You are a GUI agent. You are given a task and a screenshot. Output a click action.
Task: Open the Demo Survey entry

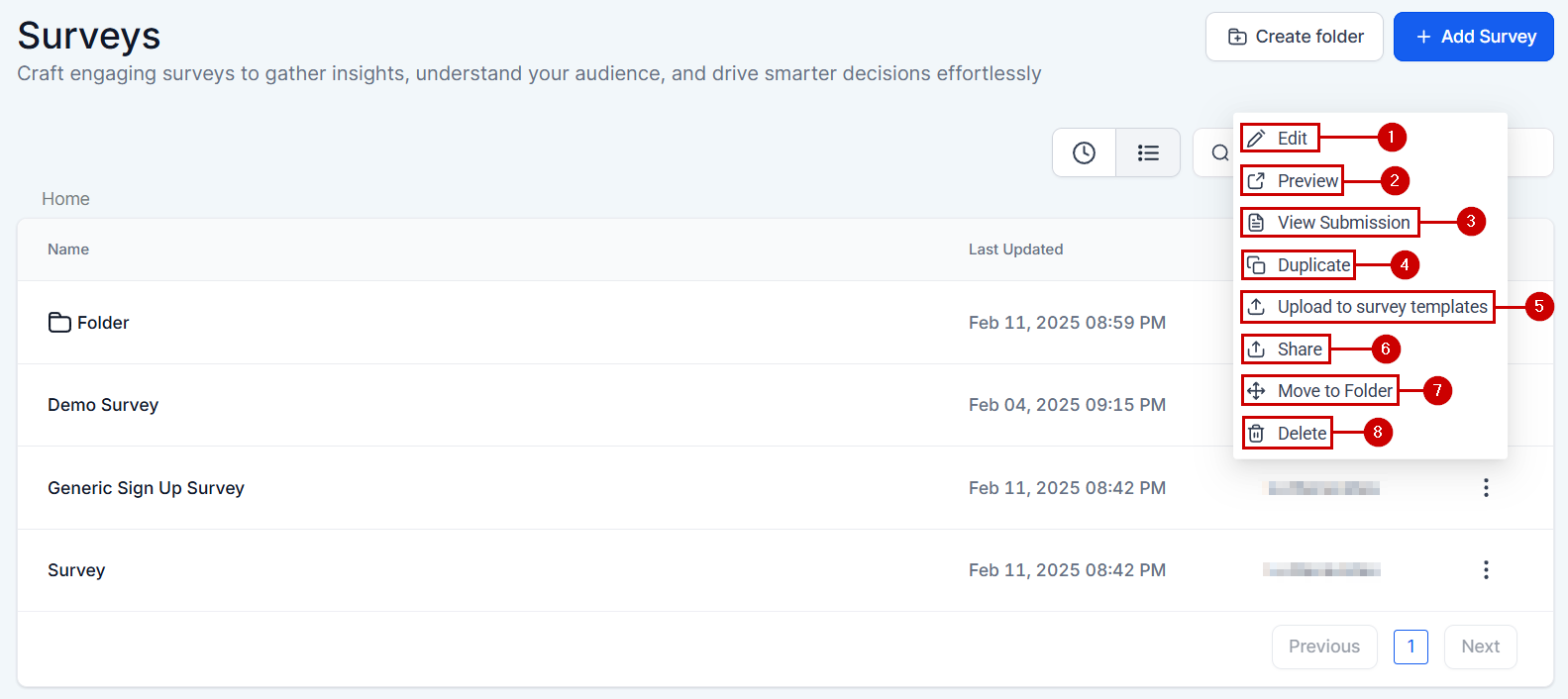click(x=103, y=405)
